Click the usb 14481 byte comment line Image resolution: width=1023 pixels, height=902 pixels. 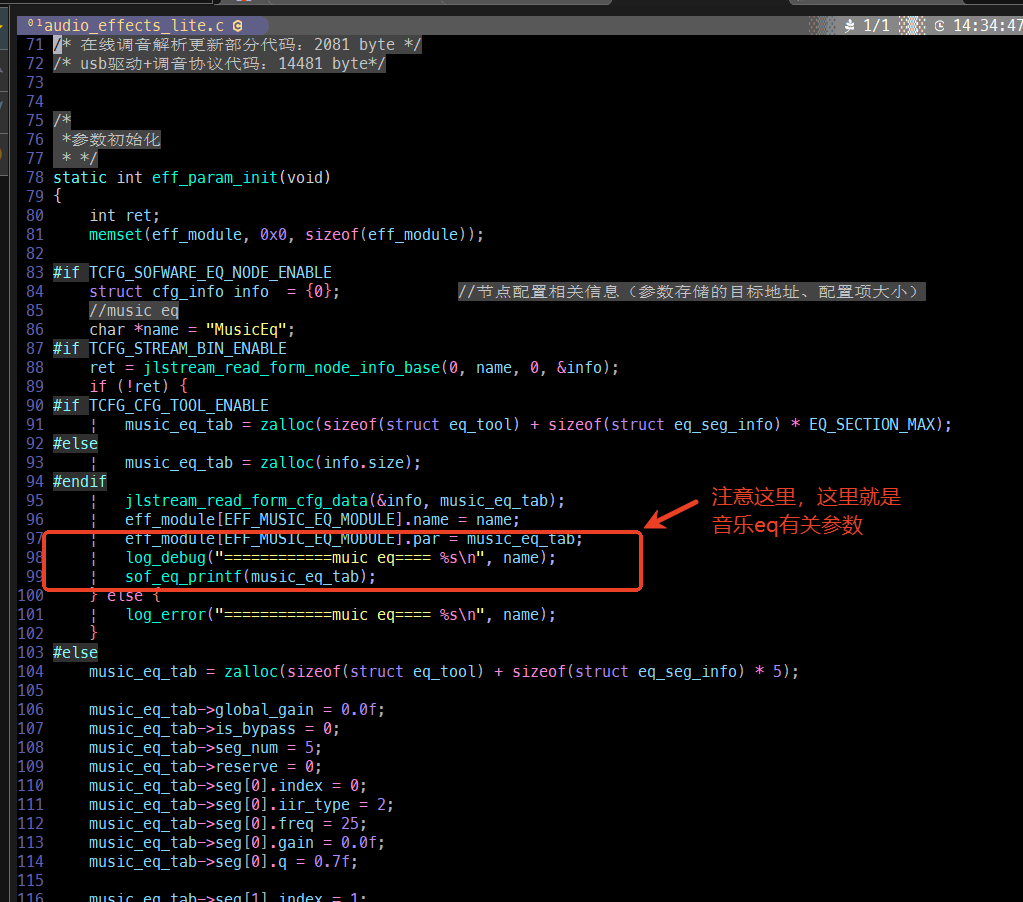click(x=219, y=63)
